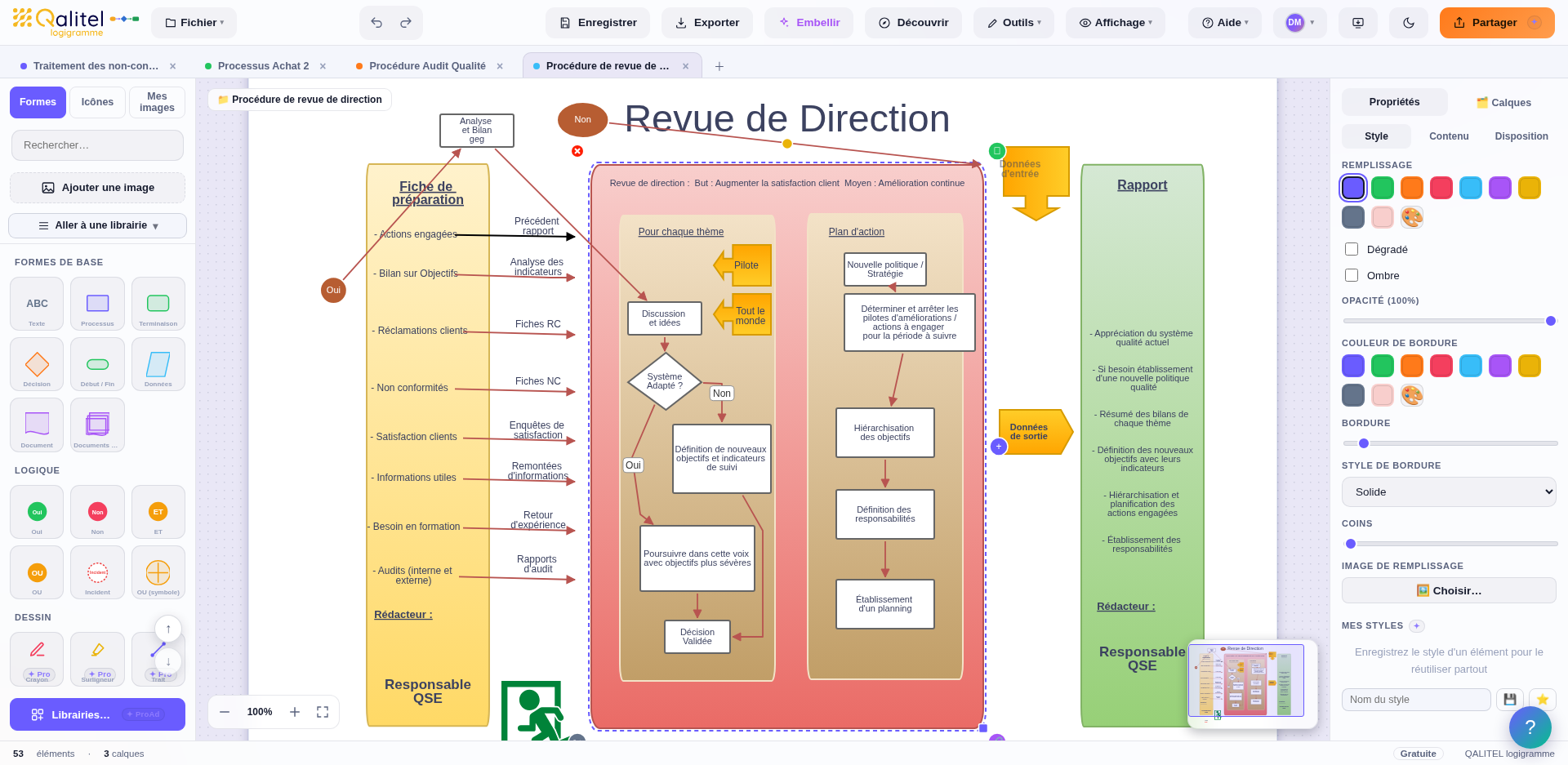Click the Choisir… fill image button
The height and width of the screenshot is (765, 1568).
[1449, 590]
